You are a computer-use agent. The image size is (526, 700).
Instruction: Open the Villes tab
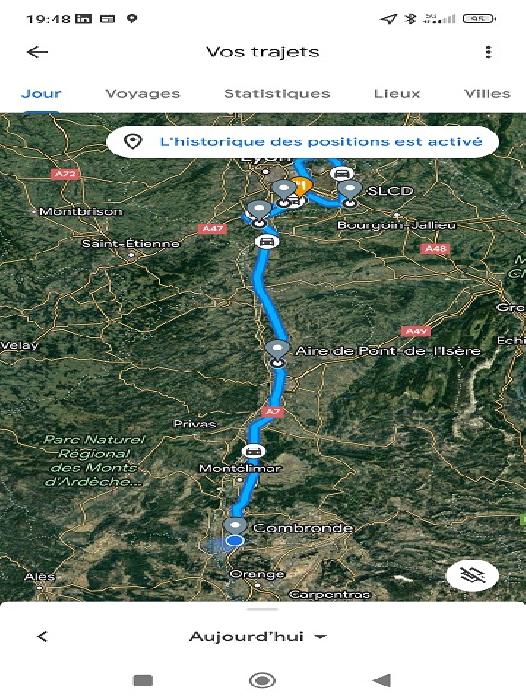(487, 93)
